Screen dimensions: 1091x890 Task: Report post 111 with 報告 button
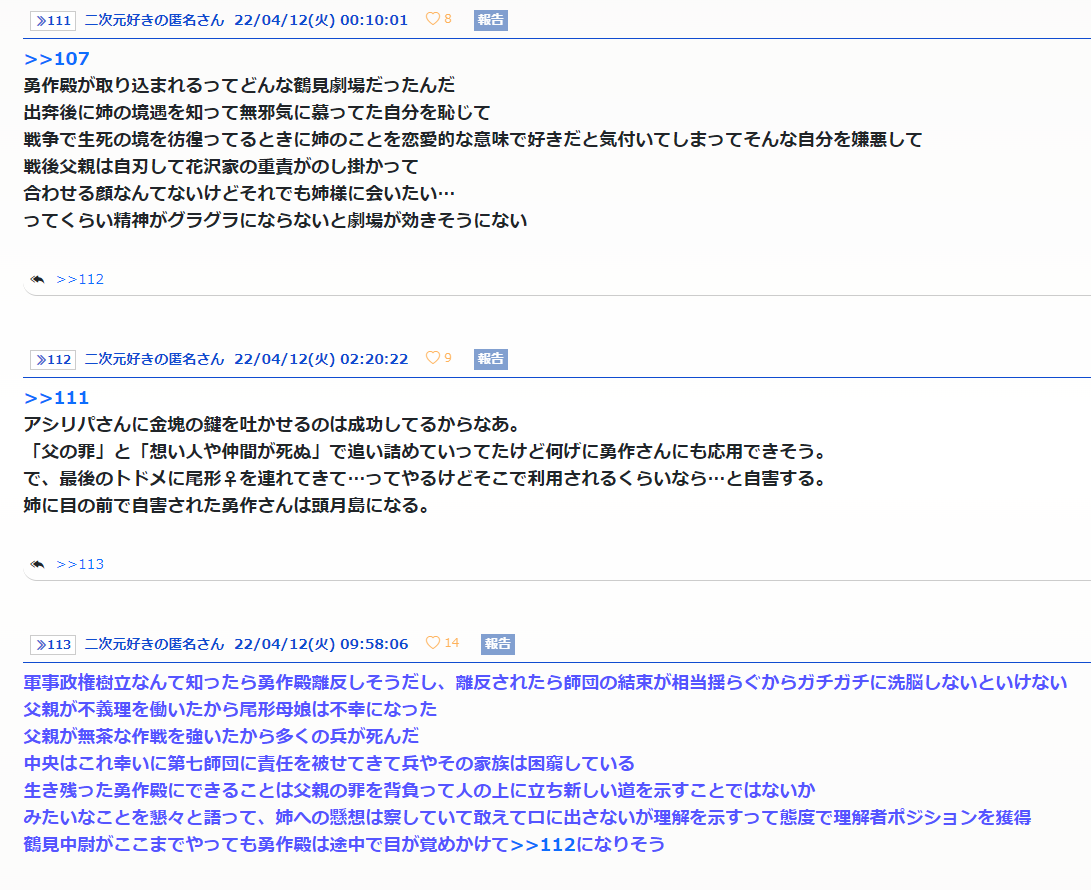[490, 20]
